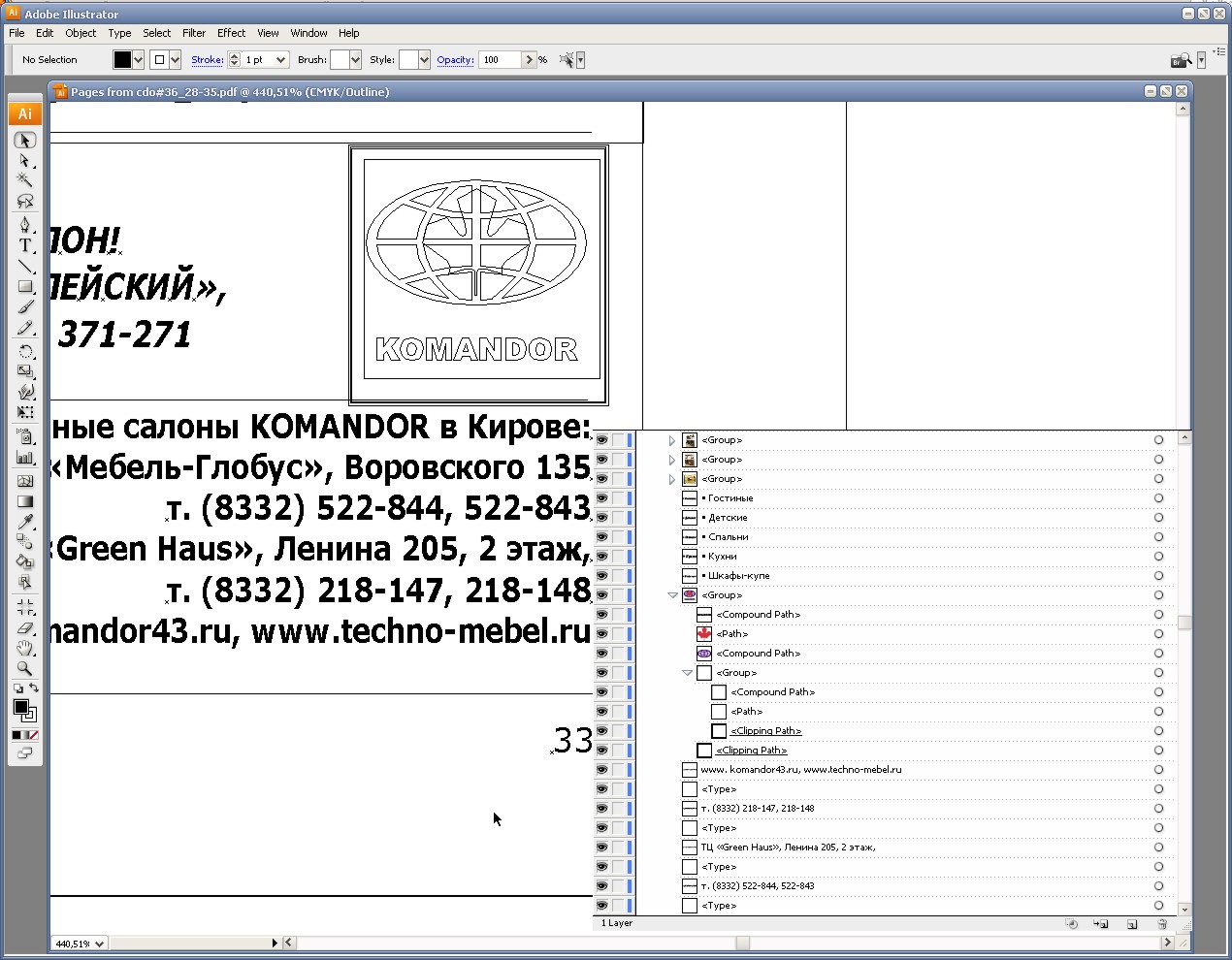Click the opacity value field
Screen dimensions: 1232x960
coord(501,60)
